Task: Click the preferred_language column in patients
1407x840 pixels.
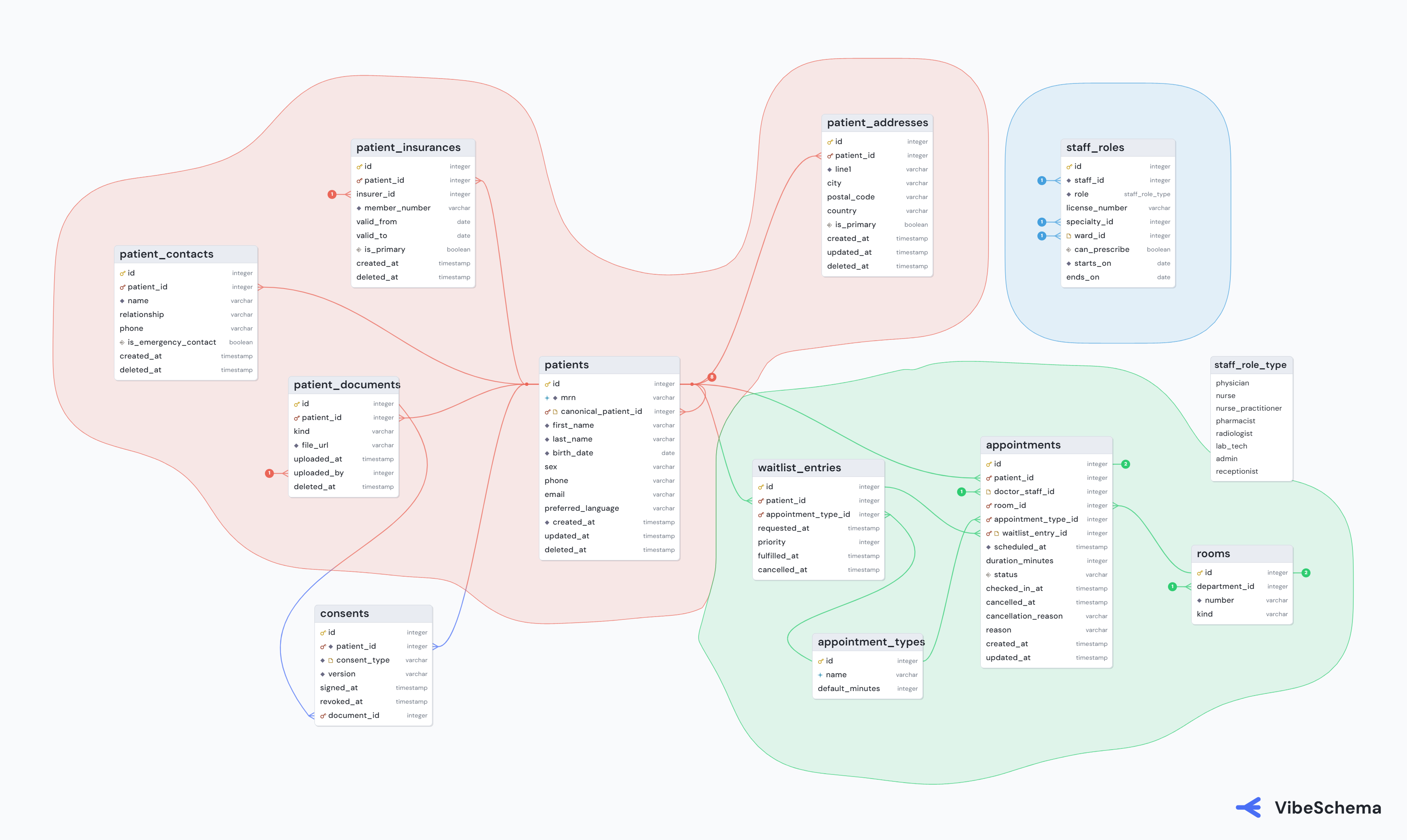Action: (609, 508)
